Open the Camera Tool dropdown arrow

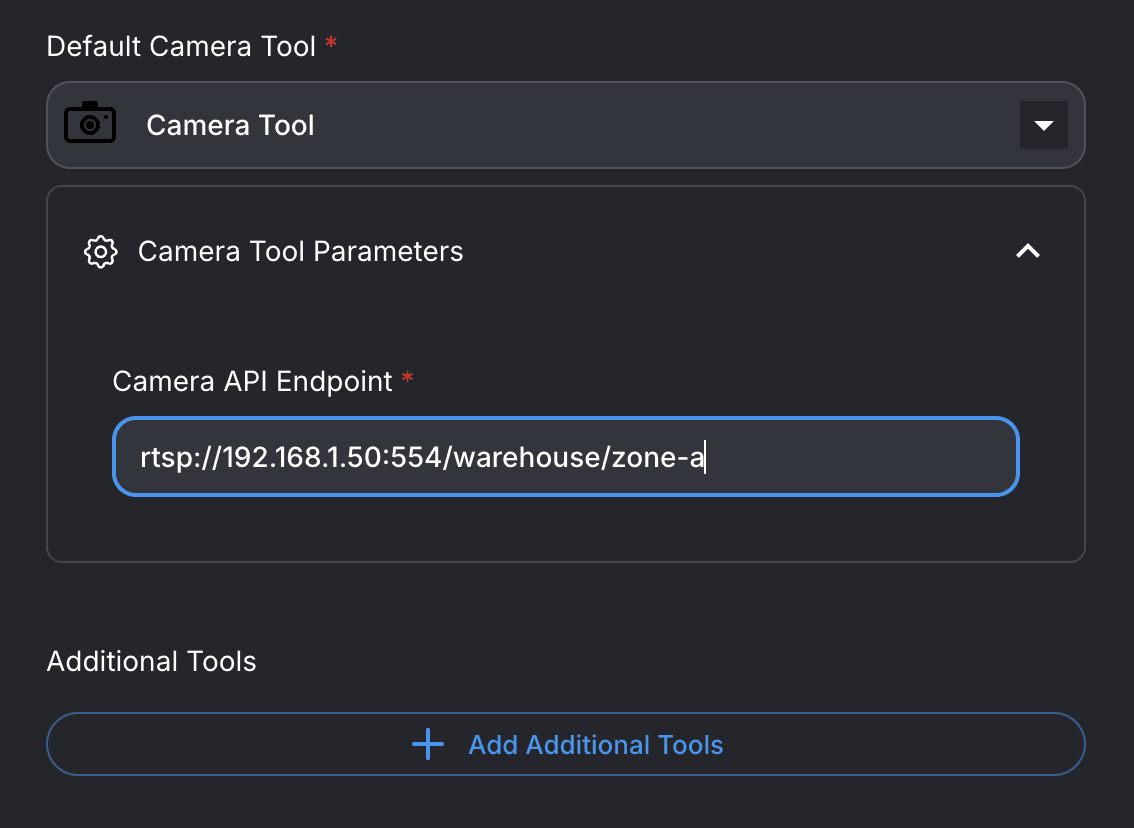pos(1044,125)
